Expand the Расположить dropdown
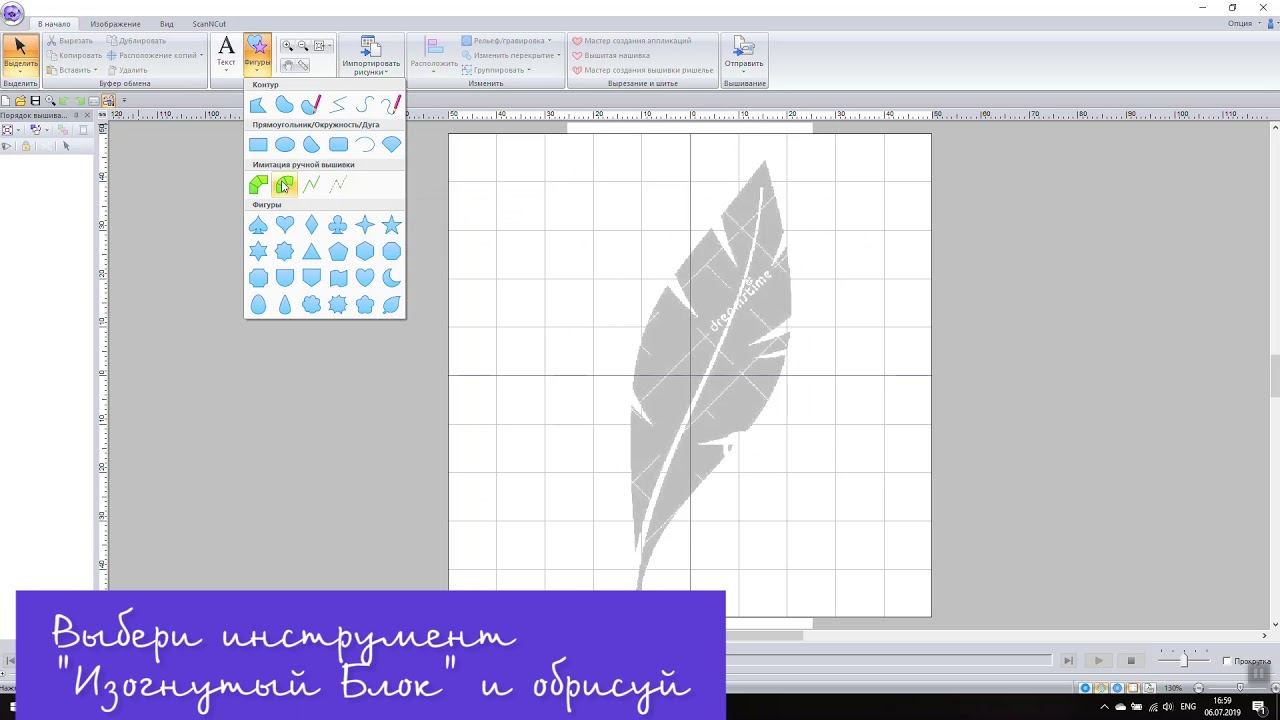The image size is (1280, 720). tap(434, 55)
